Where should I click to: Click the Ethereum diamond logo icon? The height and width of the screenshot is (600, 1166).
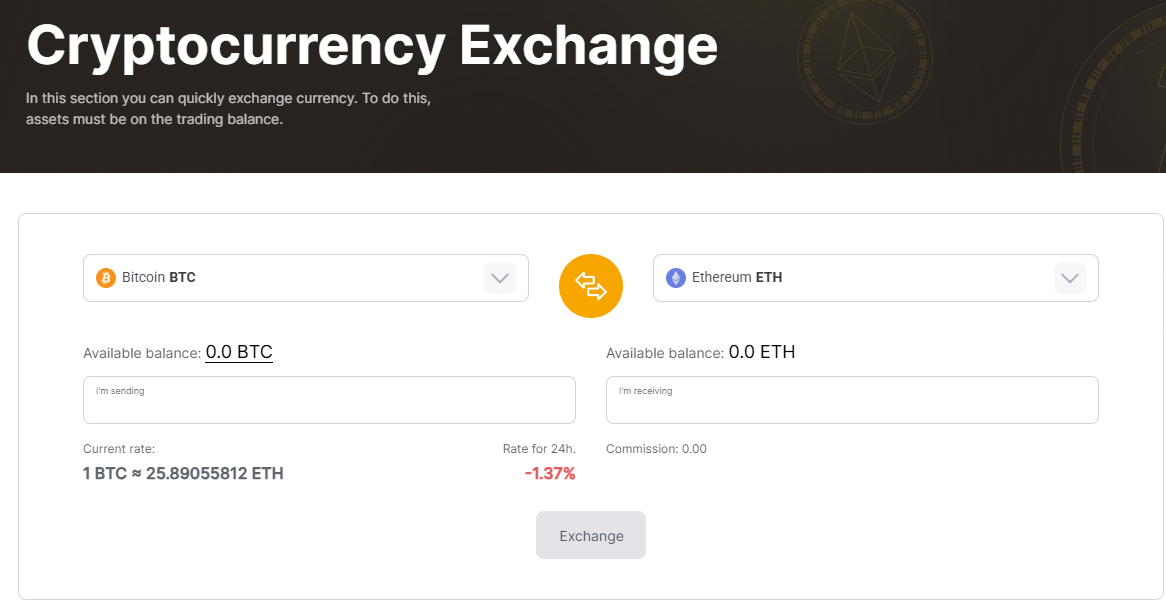pos(676,278)
